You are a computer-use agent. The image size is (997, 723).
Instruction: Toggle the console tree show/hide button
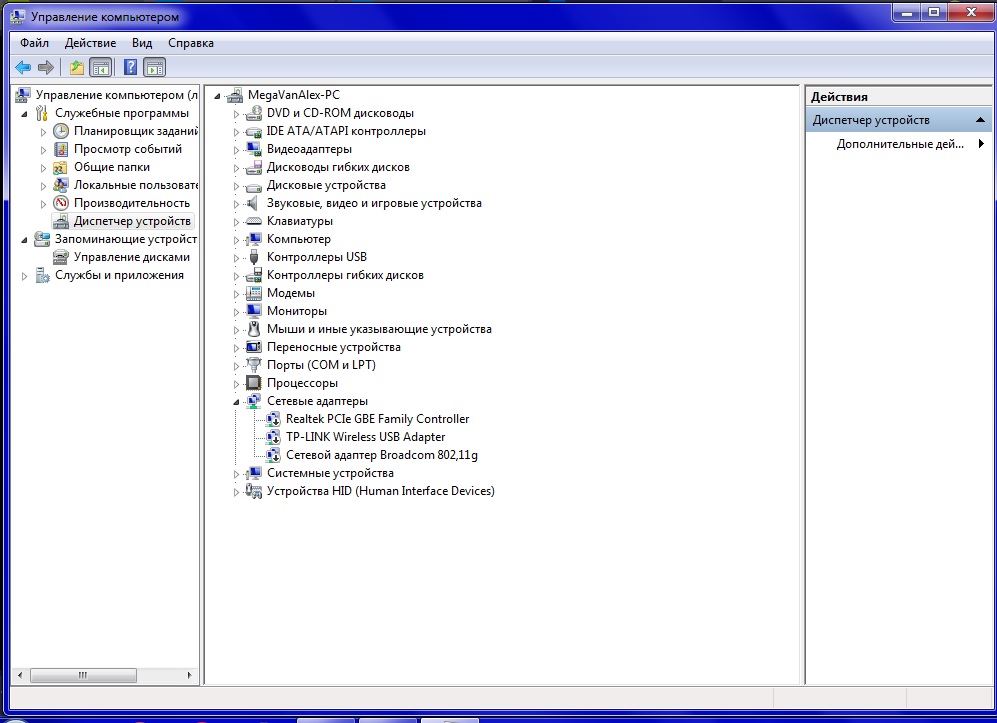tap(100, 68)
